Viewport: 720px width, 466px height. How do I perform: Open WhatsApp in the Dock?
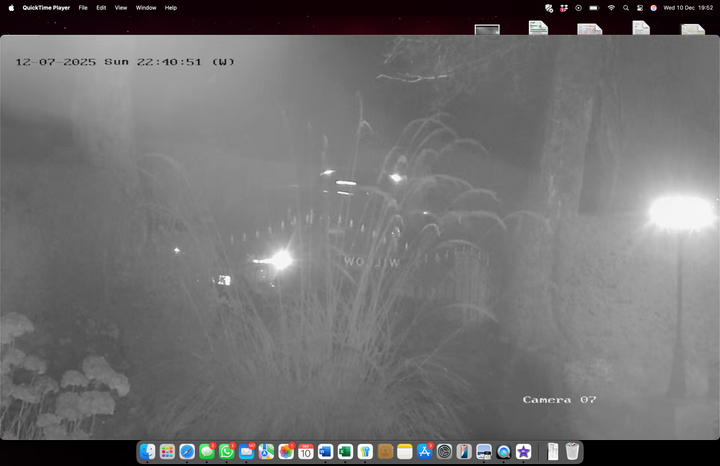pos(227,452)
